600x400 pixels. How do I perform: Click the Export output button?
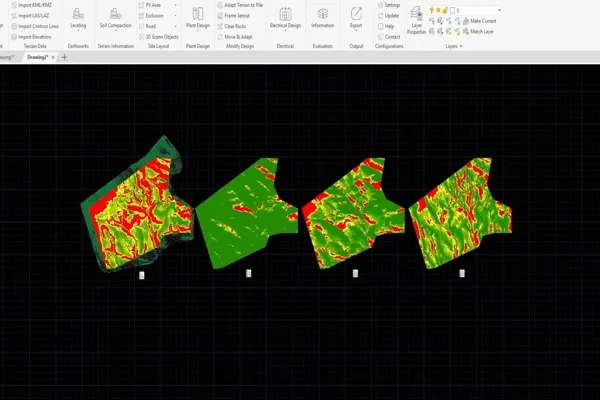[356, 18]
